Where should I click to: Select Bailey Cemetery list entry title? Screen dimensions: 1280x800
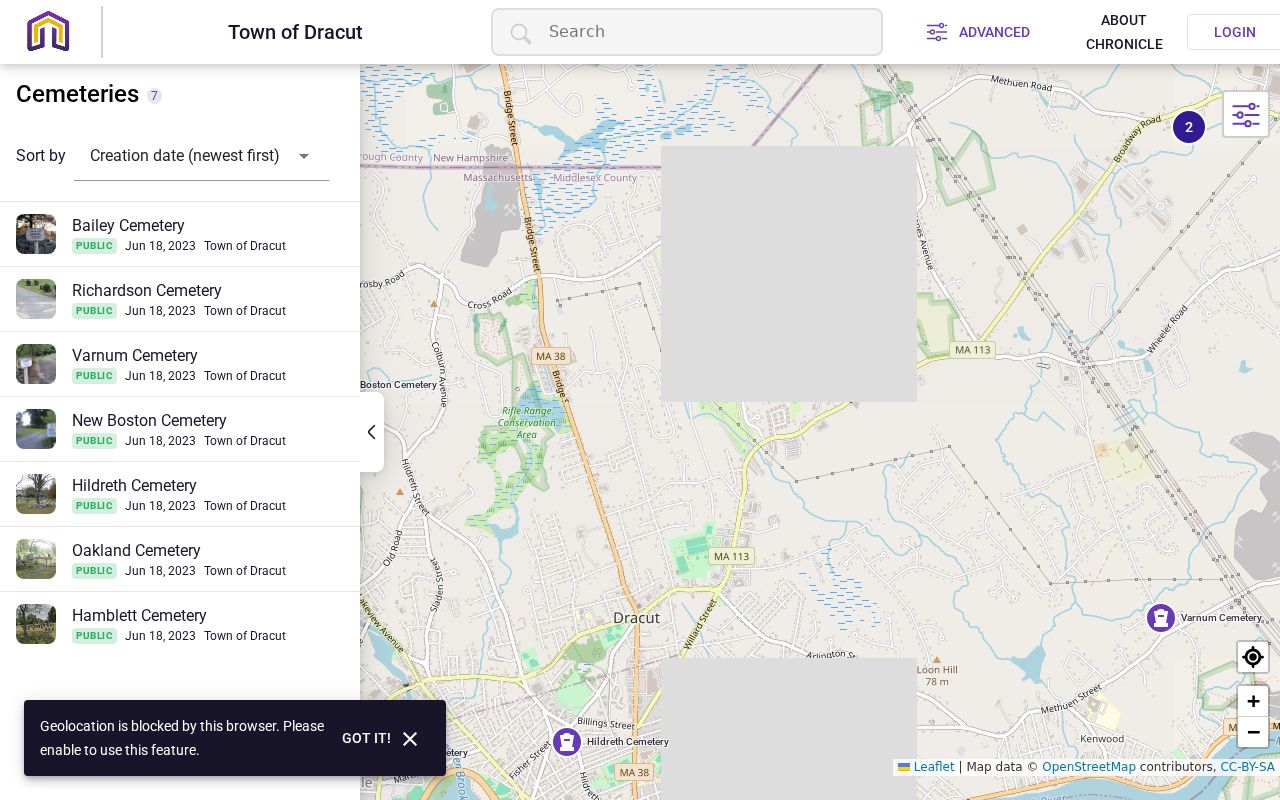coord(128,226)
